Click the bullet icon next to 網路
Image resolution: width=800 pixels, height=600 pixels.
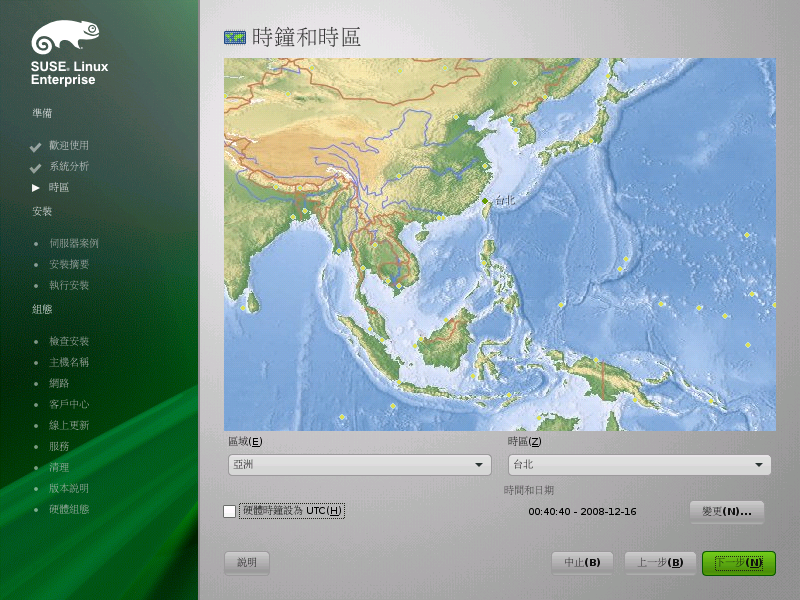coord(36,384)
